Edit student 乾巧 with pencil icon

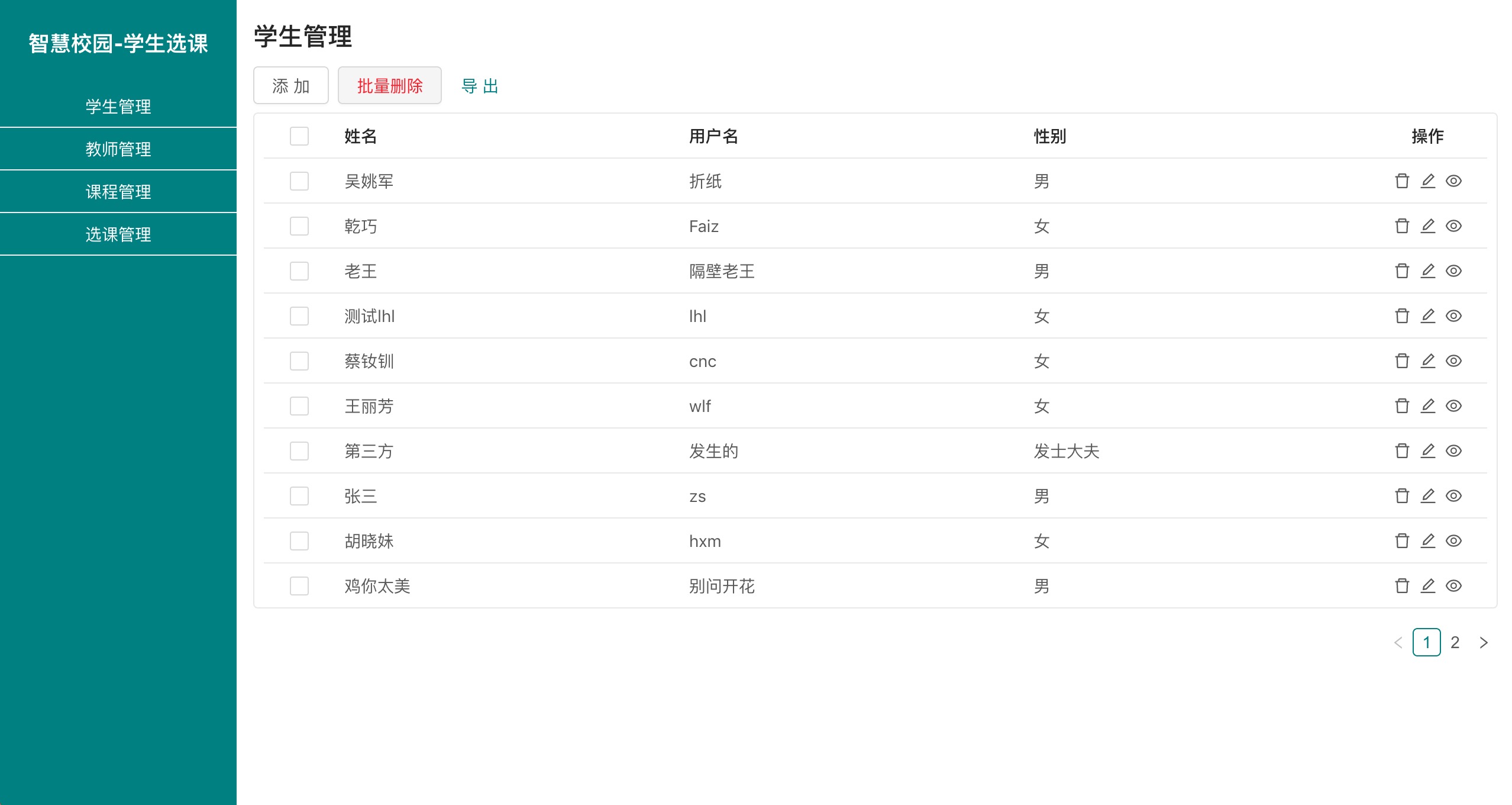[1427, 226]
